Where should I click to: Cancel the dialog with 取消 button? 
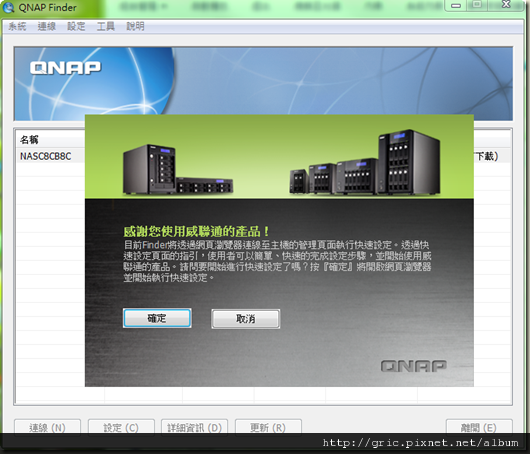pos(246,319)
